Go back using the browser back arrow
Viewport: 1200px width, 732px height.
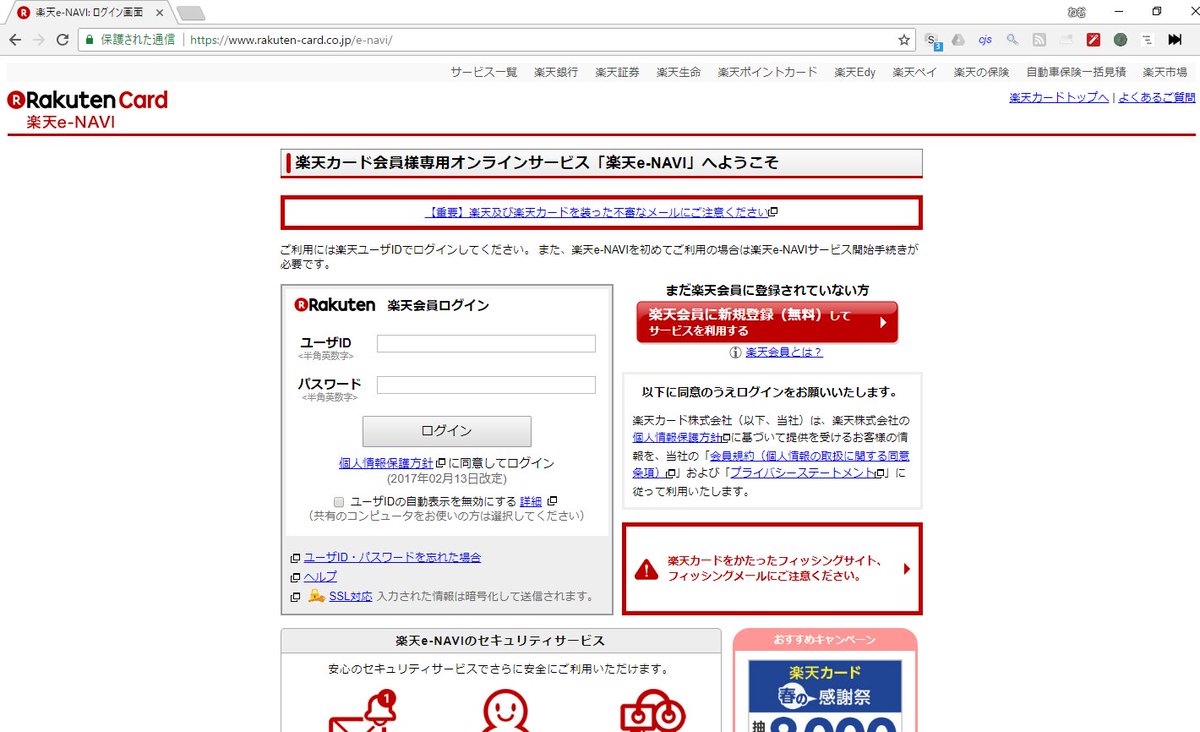[x=14, y=40]
